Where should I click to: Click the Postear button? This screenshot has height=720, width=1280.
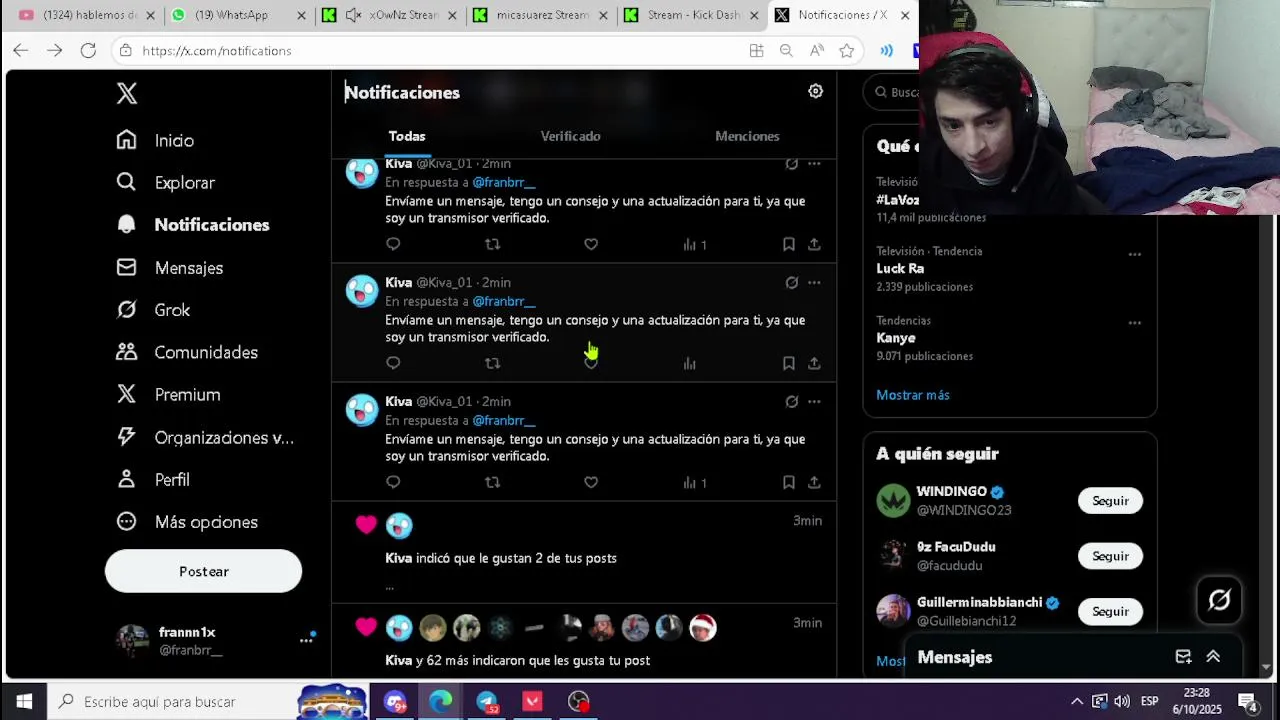click(203, 571)
